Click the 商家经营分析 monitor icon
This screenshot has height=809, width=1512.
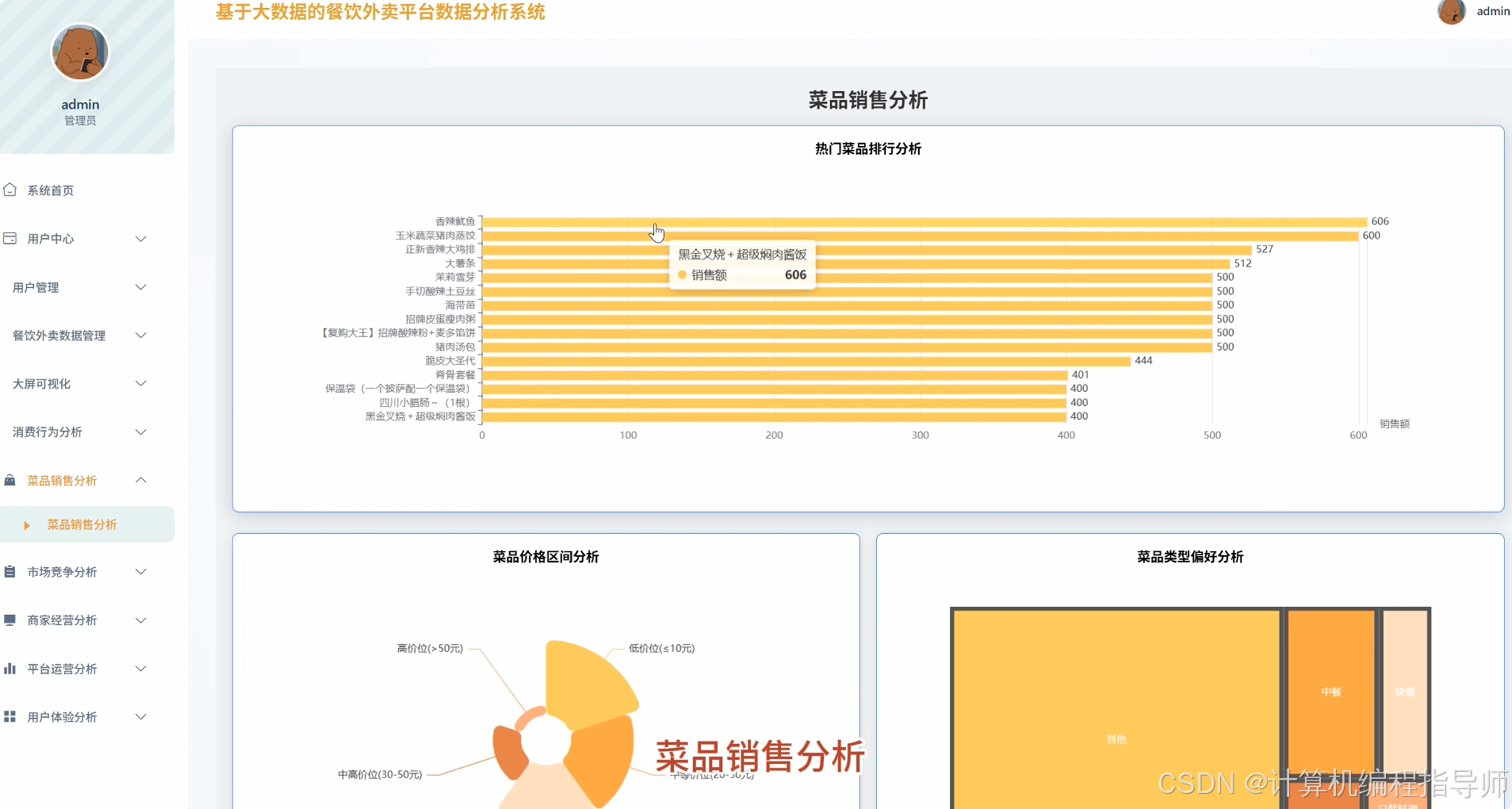10,620
